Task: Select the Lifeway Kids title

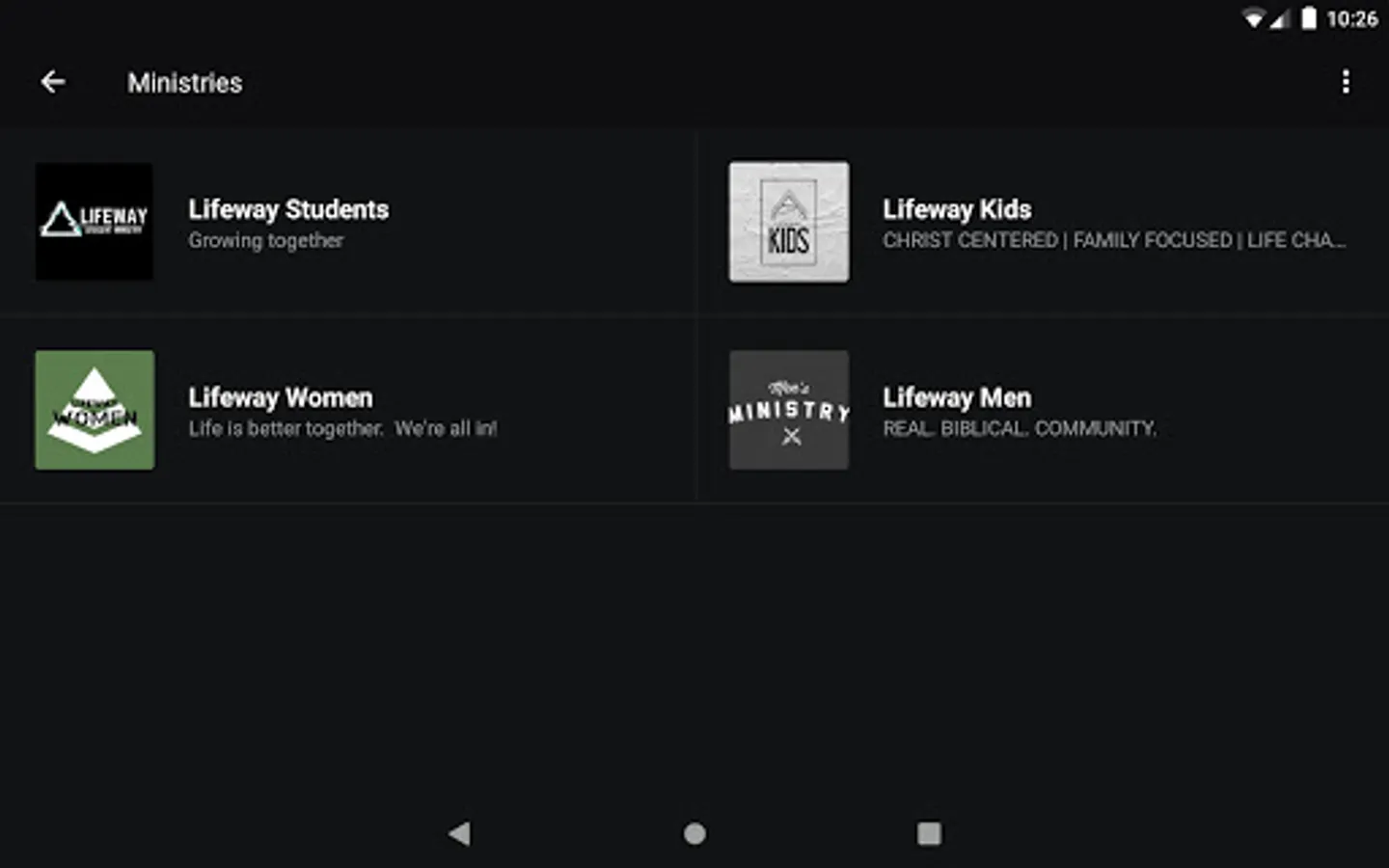Action: point(957,209)
